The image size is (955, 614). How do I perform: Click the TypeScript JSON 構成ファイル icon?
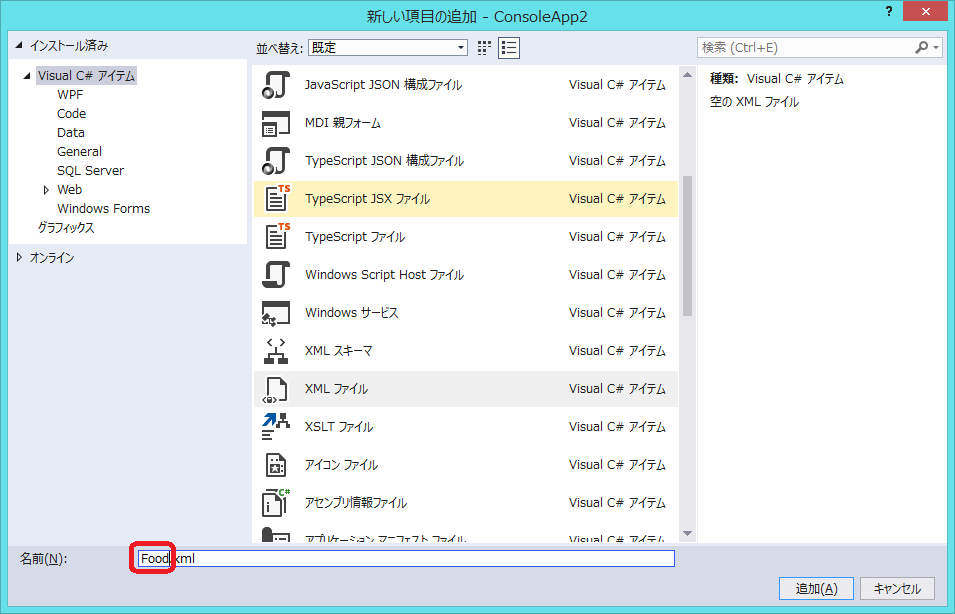tap(276, 161)
